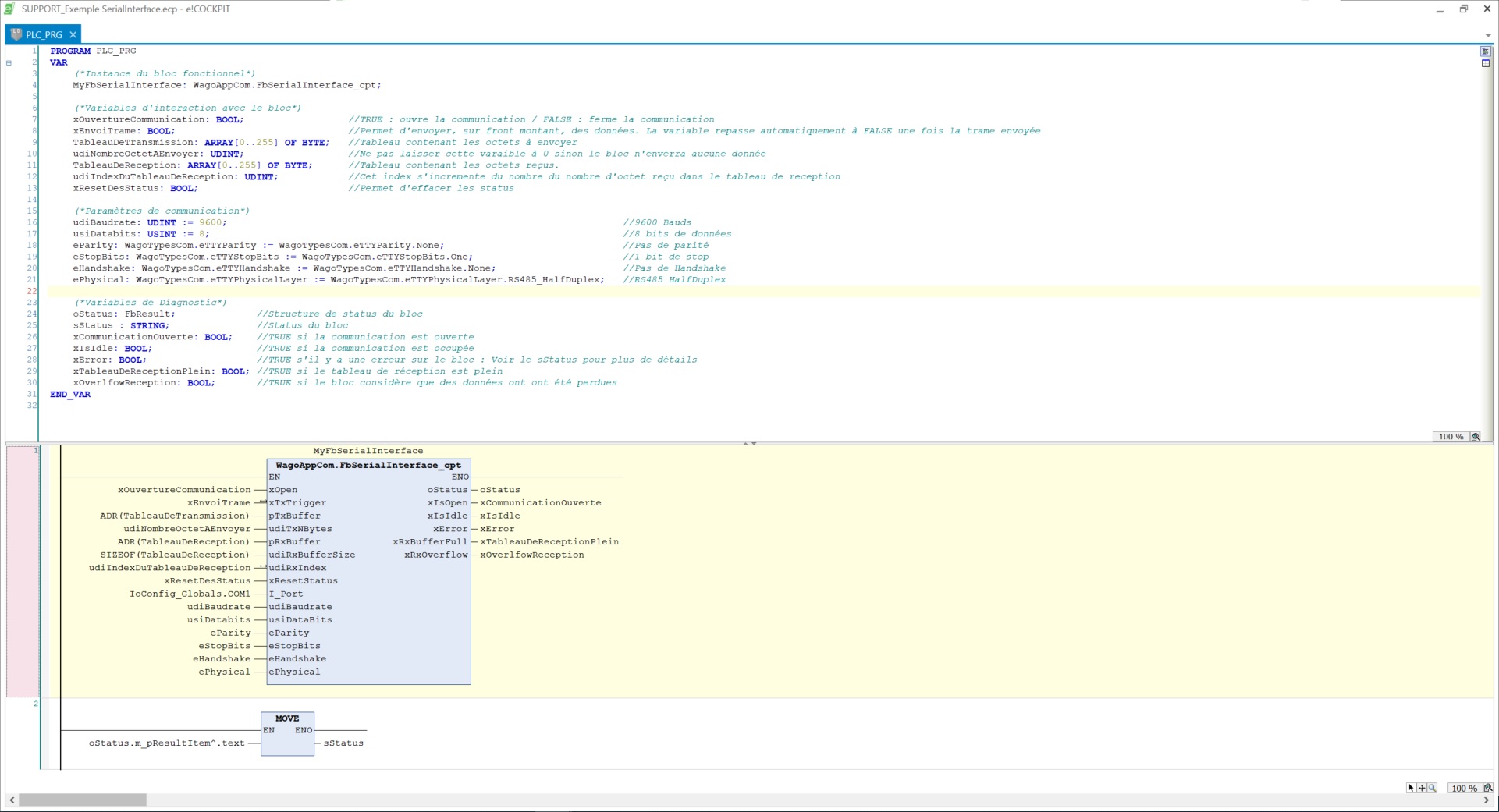
Task: Activate the pan move tool
Action: pyautogui.click(x=1421, y=788)
